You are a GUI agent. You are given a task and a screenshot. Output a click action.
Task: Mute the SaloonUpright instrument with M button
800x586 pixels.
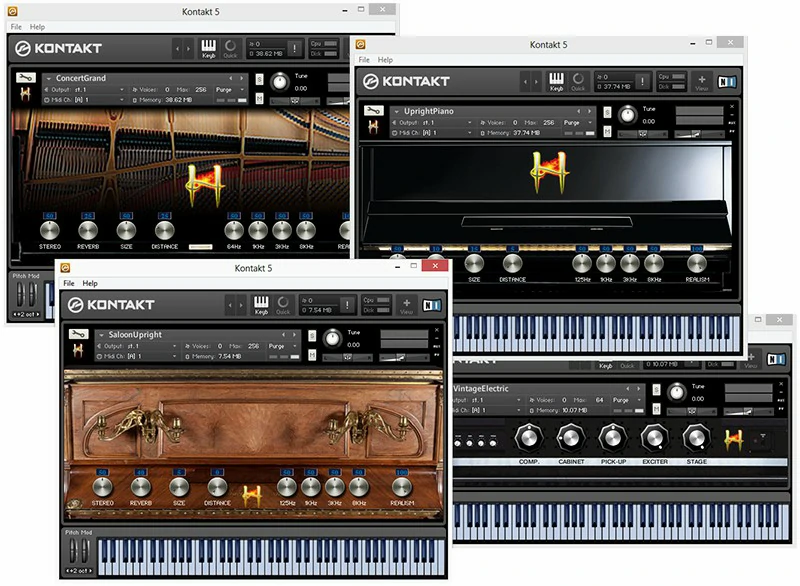(x=312, y=355)
